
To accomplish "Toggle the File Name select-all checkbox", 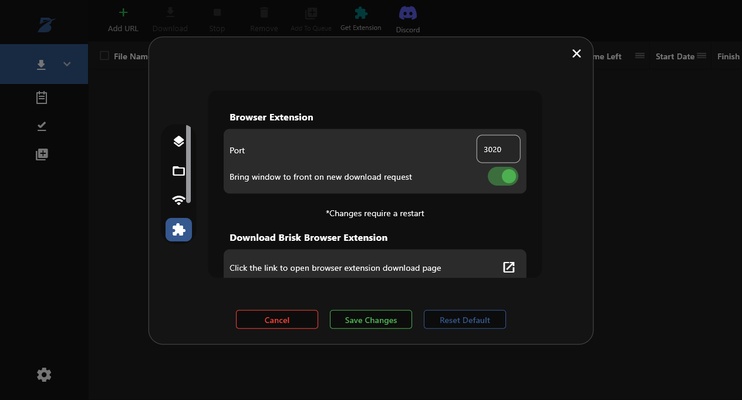I will coord(105,56).
